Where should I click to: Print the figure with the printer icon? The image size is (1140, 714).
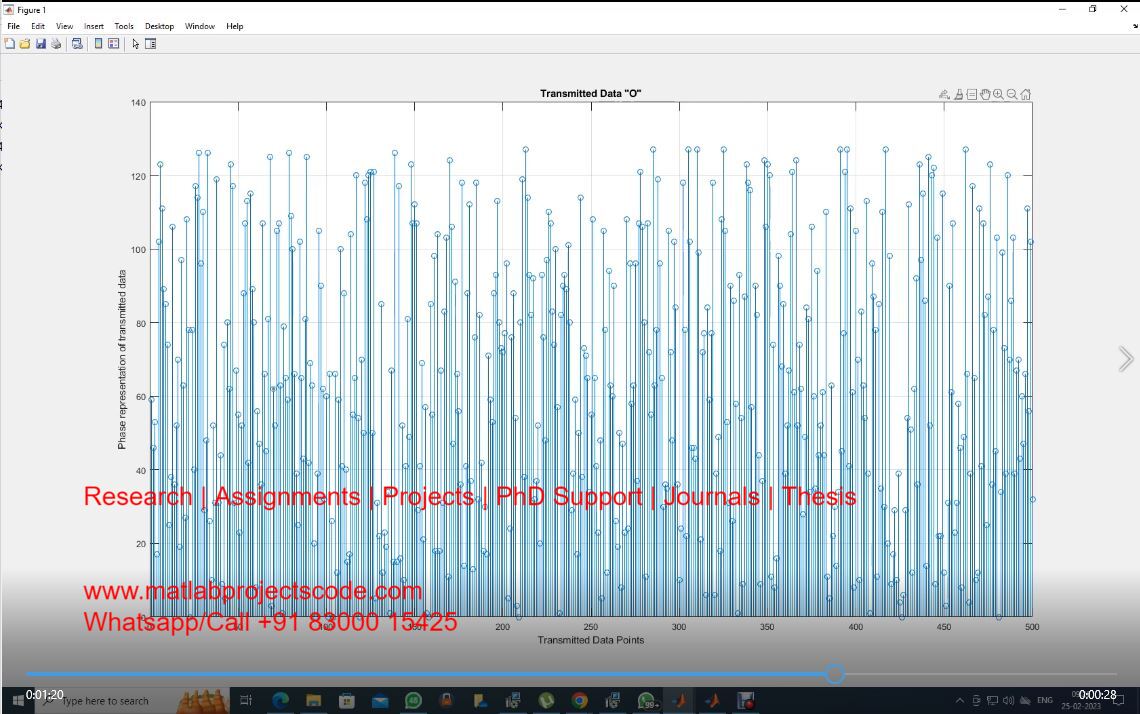56,44
